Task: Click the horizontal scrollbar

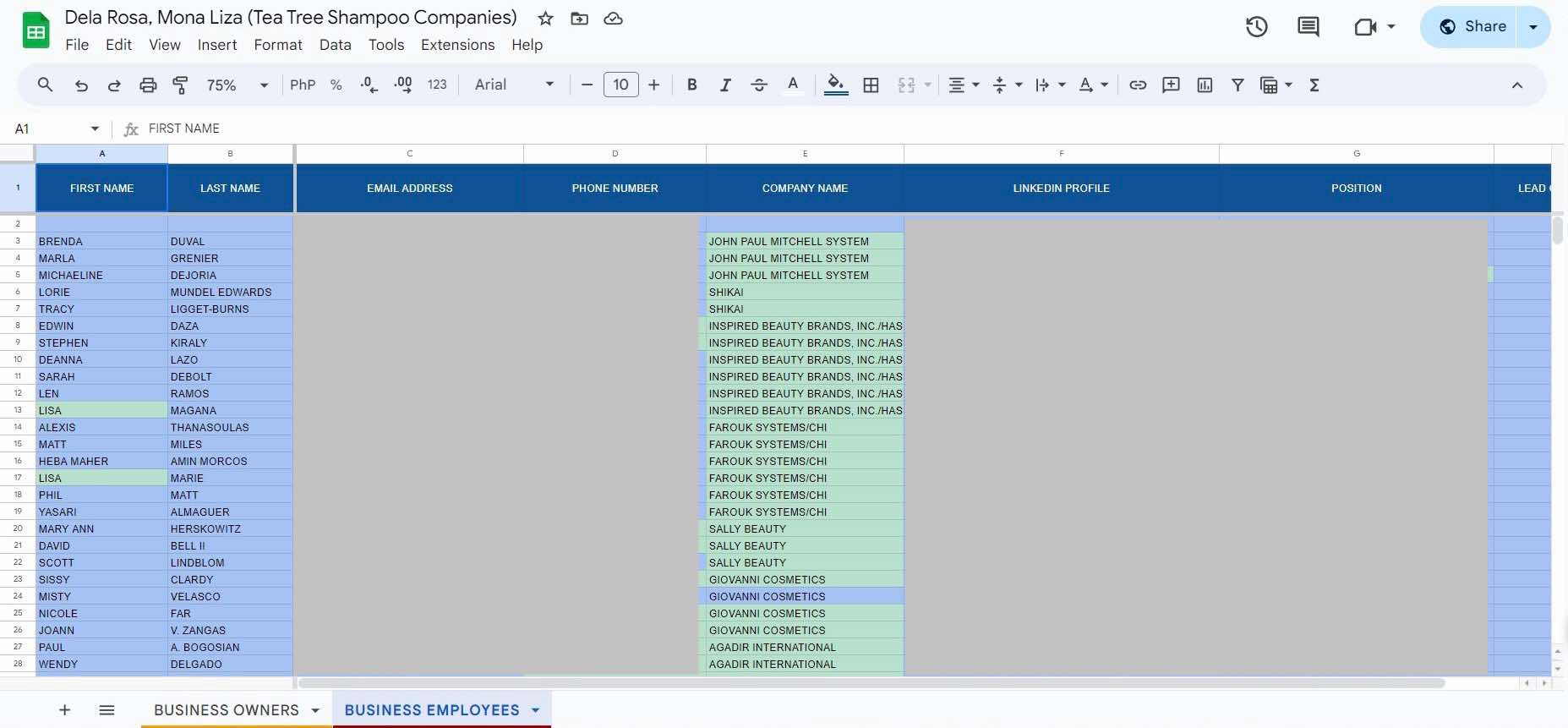Action: 871,683
